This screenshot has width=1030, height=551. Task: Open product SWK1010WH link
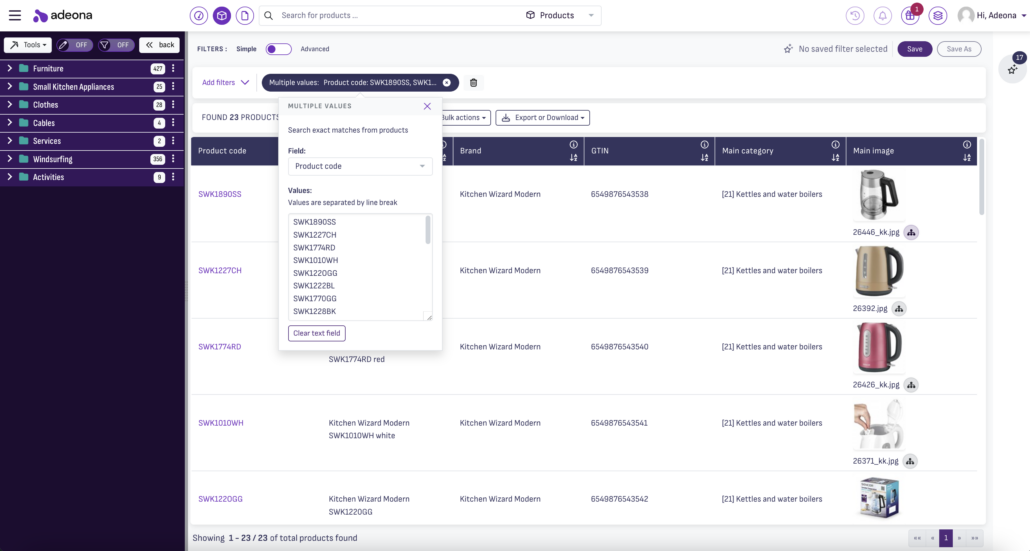[221, 423]
